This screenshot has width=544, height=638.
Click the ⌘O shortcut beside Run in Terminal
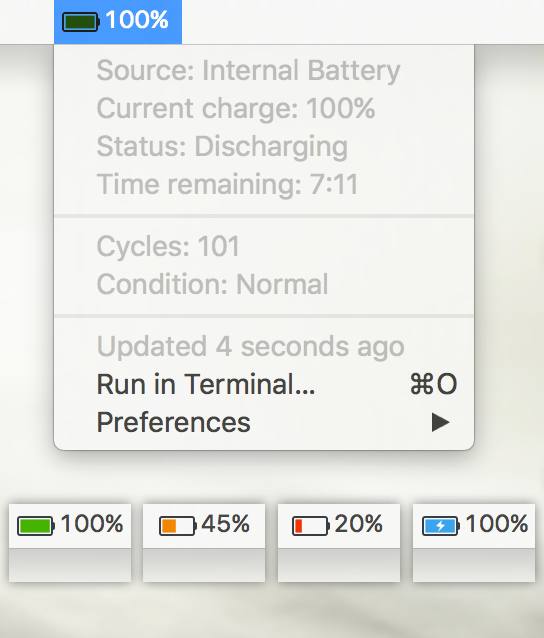click(x=434, y=384)
